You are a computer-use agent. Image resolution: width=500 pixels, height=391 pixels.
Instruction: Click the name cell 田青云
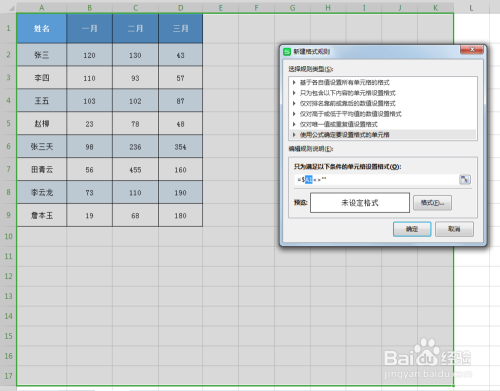(42, 170)
